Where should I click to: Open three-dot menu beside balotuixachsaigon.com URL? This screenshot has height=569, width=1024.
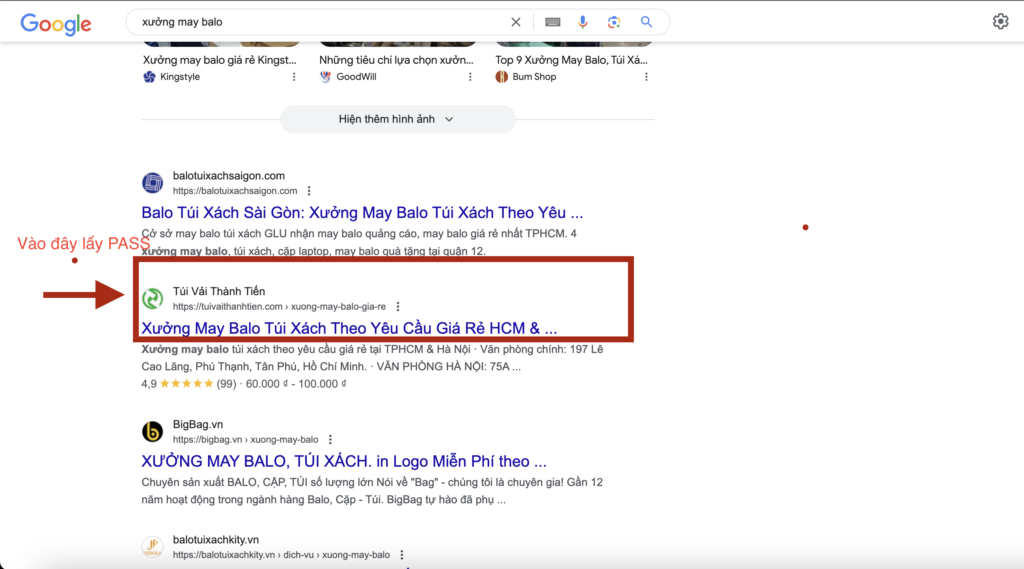click(309, 191)
